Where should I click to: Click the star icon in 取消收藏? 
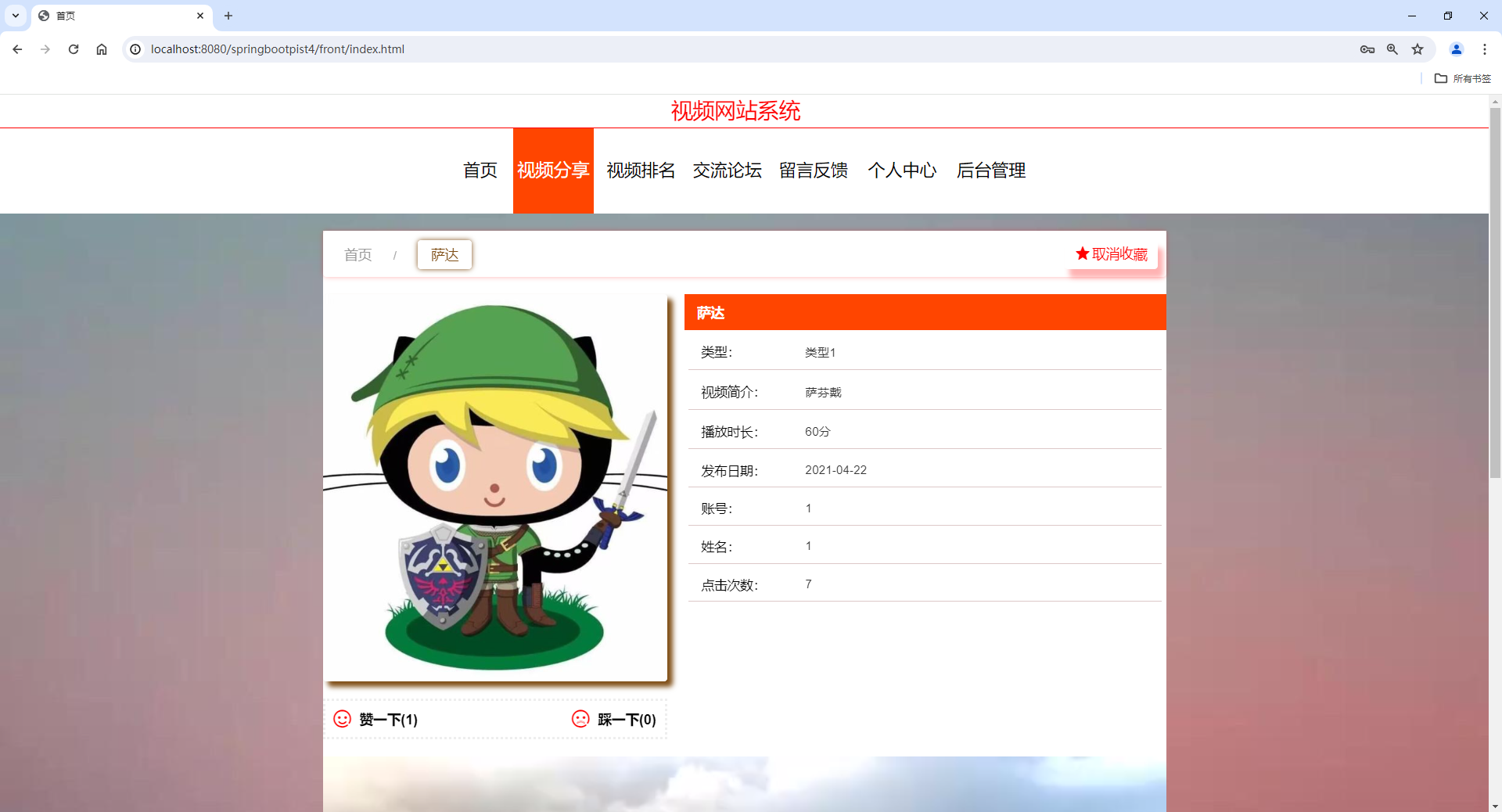1083,253
